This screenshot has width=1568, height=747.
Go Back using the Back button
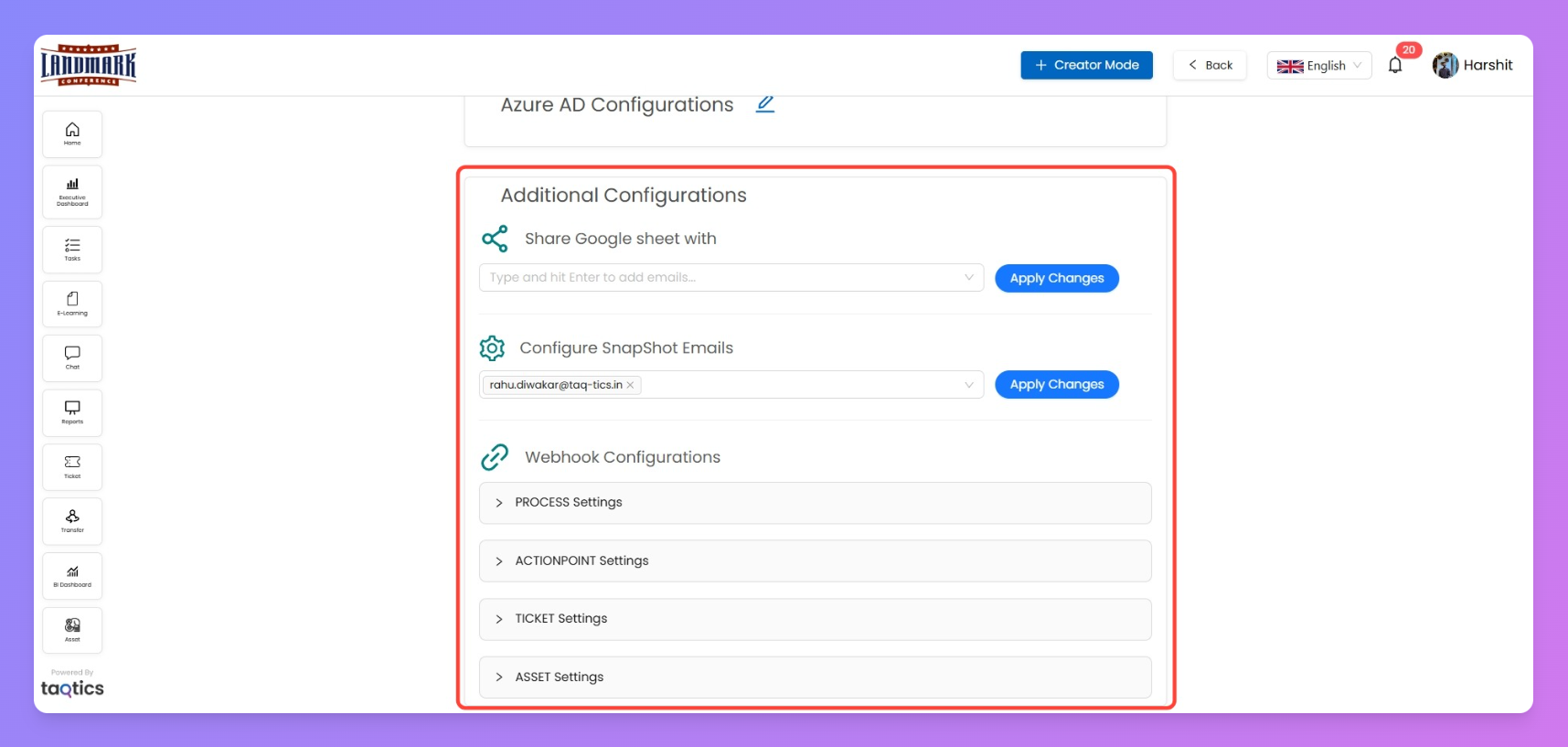(x=1210, y=65)
